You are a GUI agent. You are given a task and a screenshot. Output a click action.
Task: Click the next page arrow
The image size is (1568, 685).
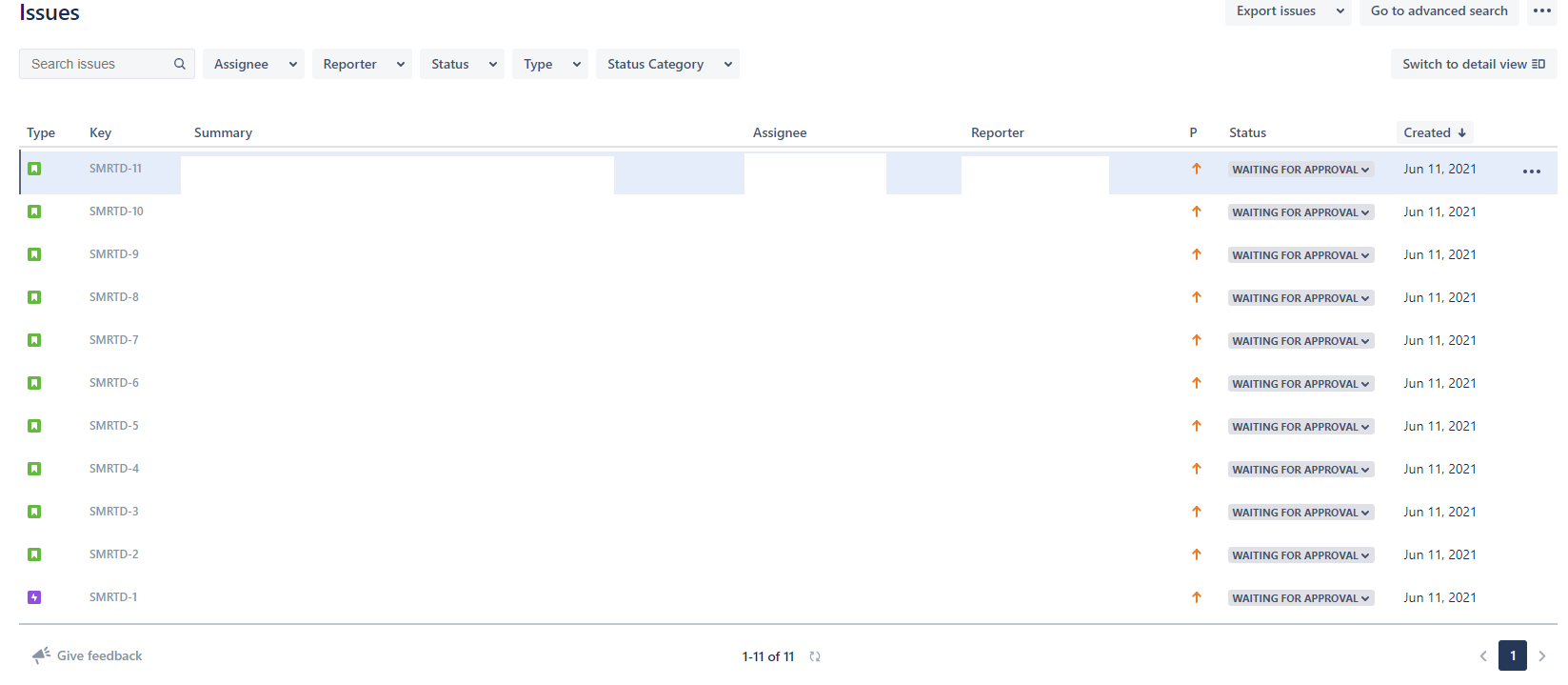point(1542,655)
